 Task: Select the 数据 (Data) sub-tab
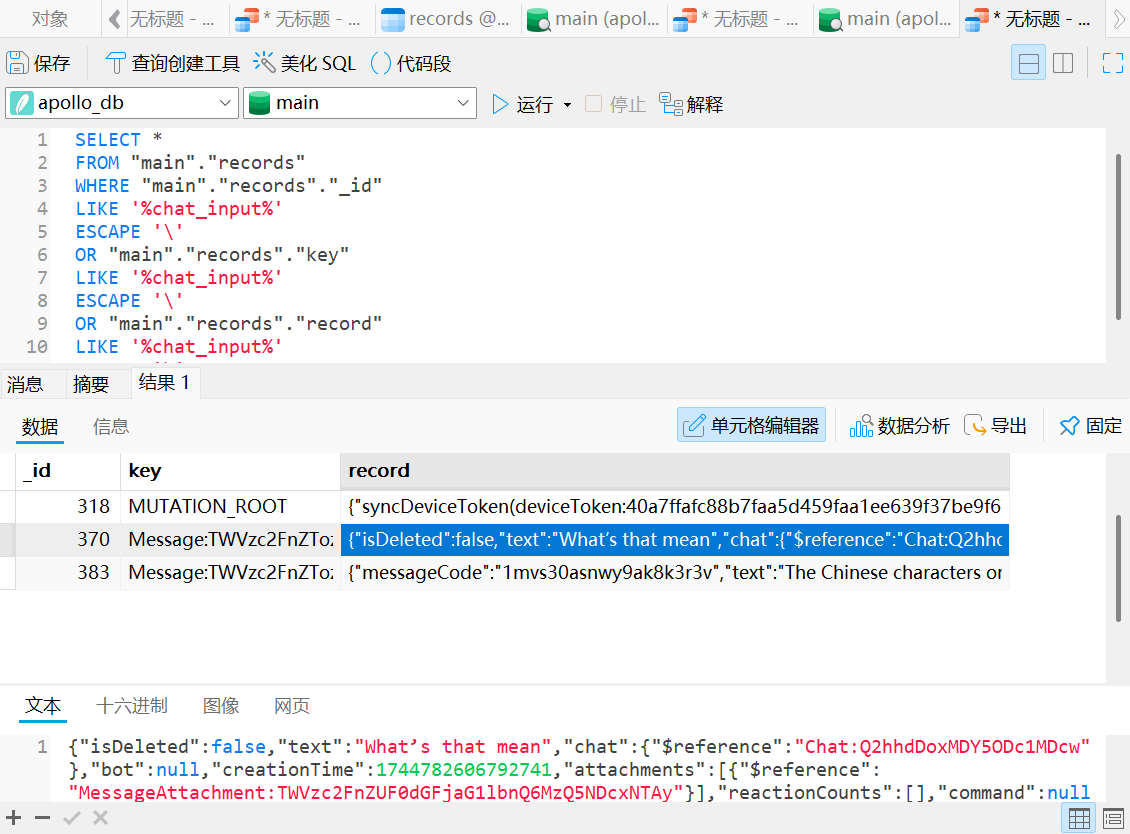pyautogui.click(x=40, y=427)
